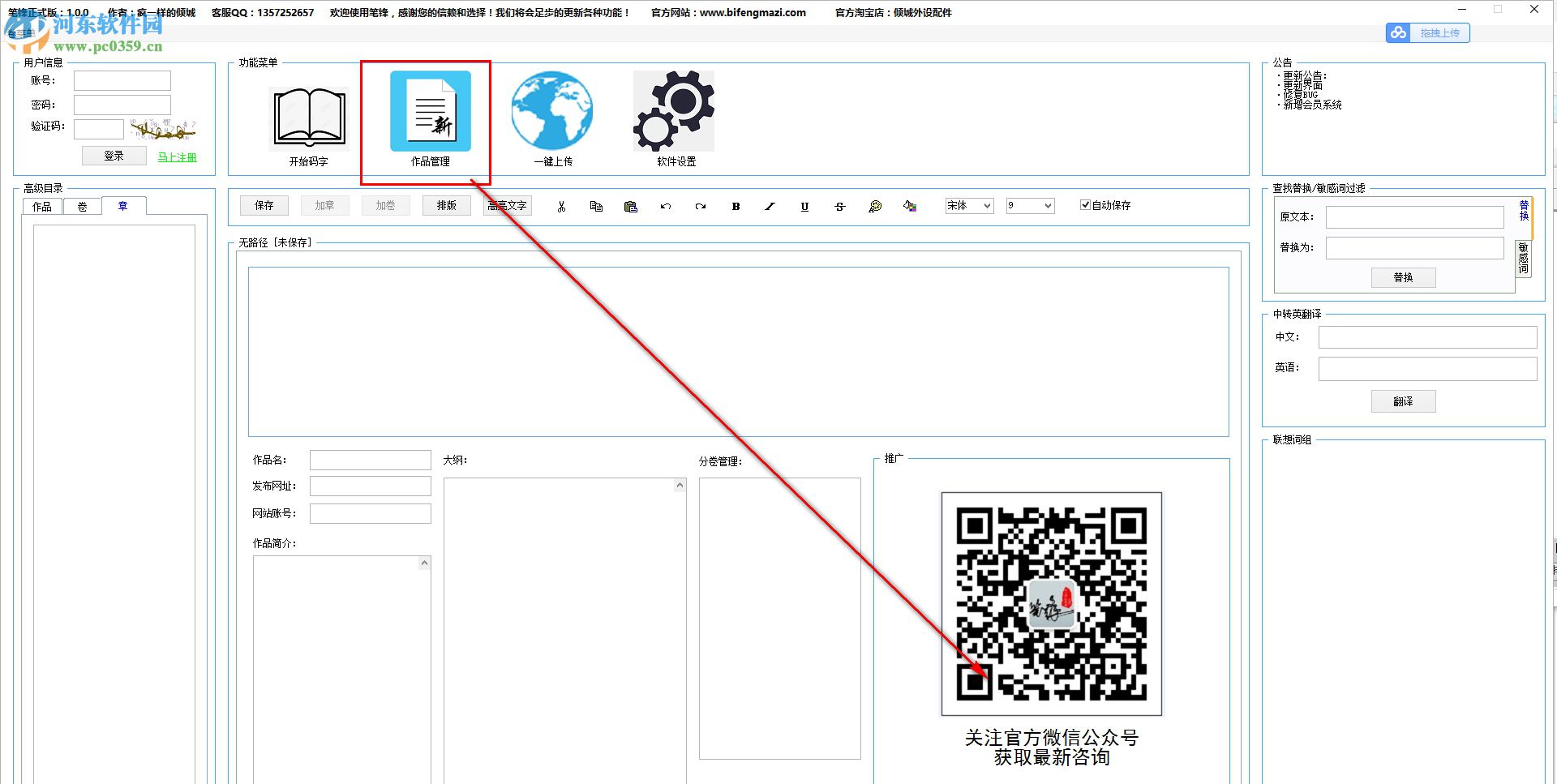Open the background fill color icon
The image size is (1557, 784).
[910, 207]
